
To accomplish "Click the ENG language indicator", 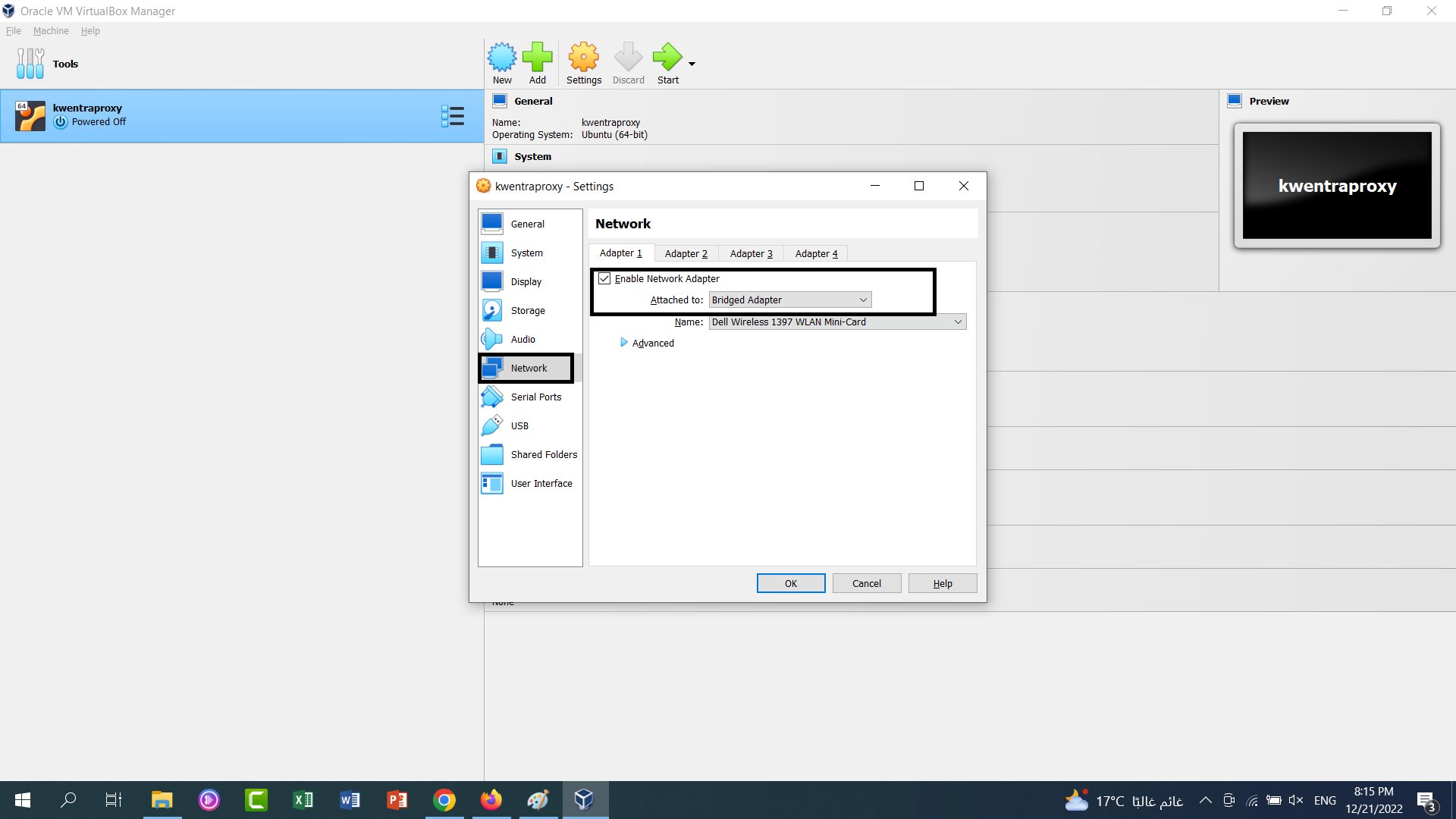I will pyautogui.click(x=1325, y=800).
